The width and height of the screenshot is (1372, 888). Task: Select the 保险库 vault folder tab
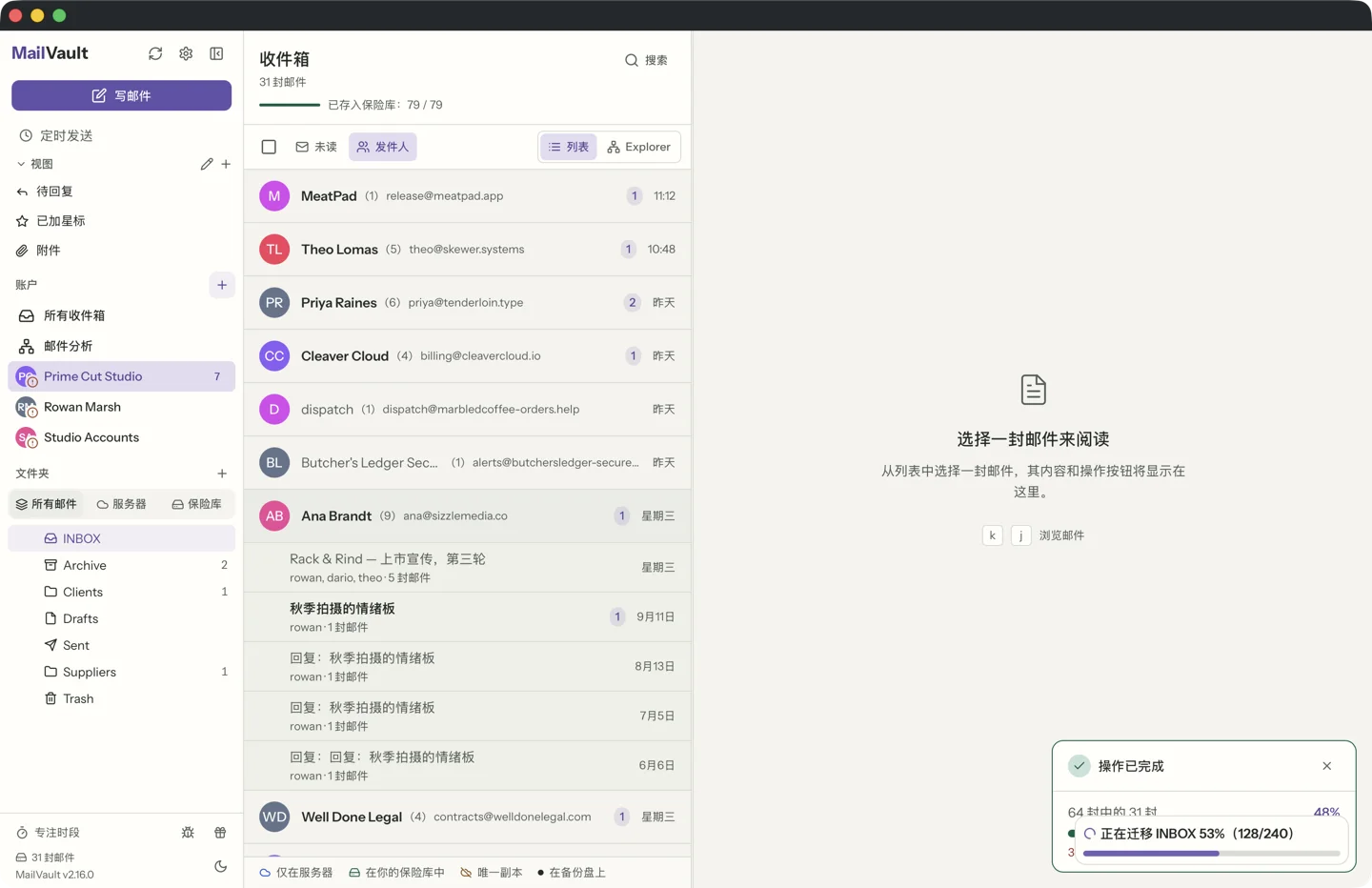(x=197, y=504)
